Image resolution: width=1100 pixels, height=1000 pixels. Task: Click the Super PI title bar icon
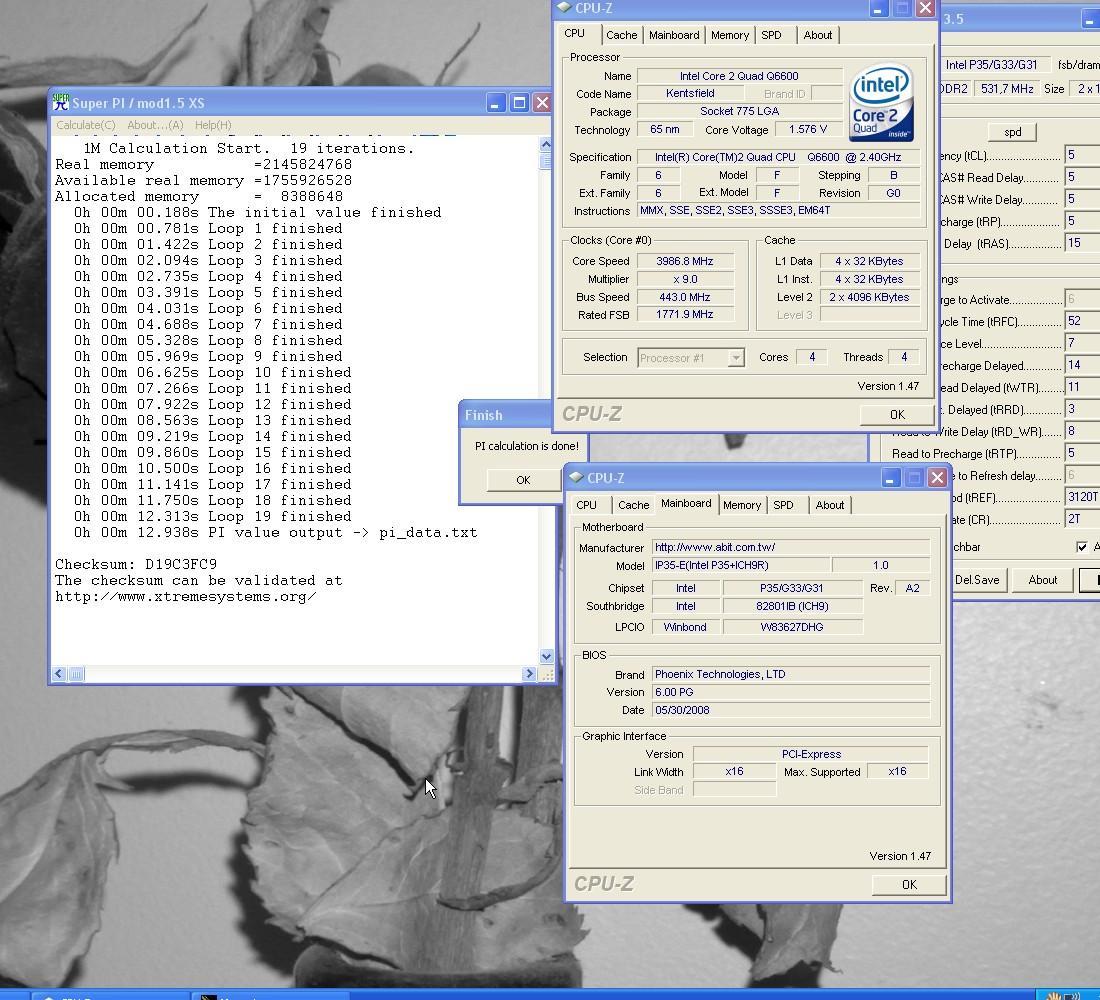pyautogui.click(x=61, y=102)
